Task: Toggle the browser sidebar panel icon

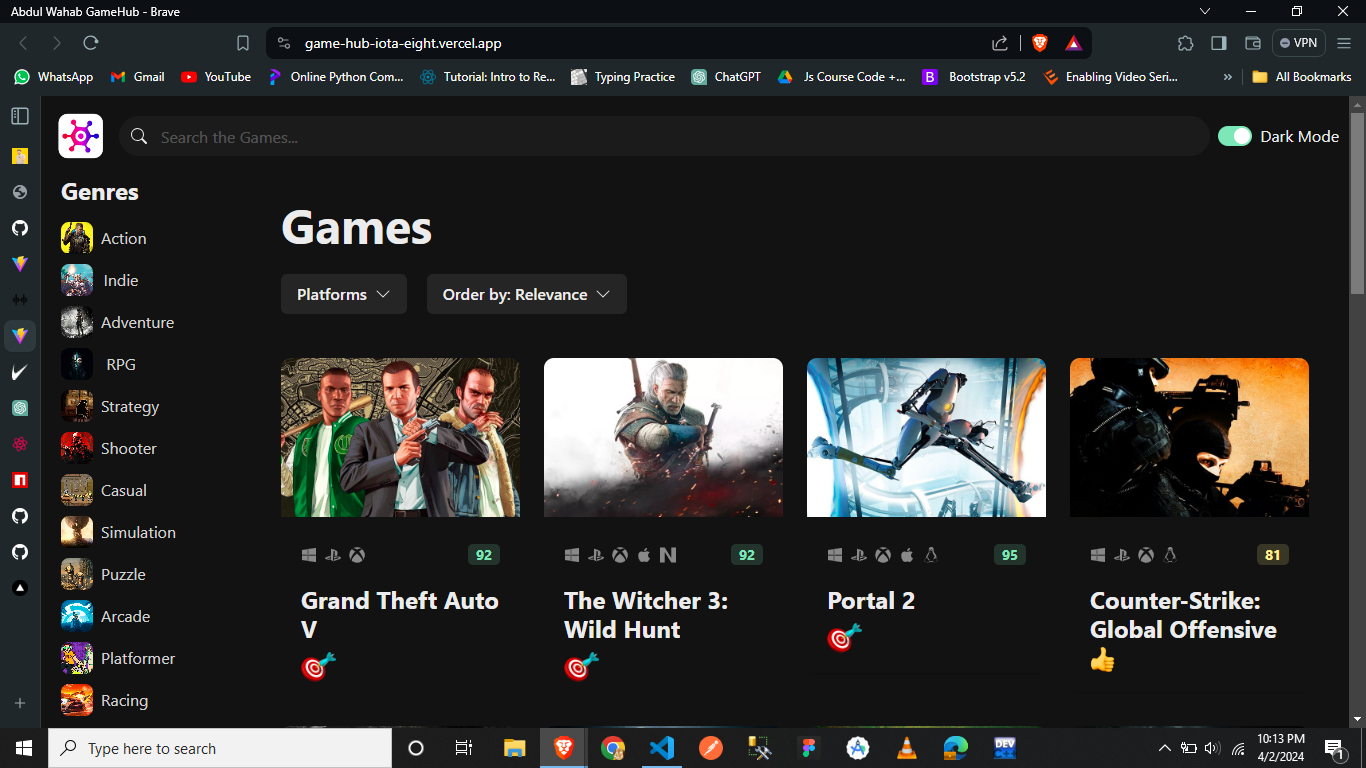Action: (1219, 43)
